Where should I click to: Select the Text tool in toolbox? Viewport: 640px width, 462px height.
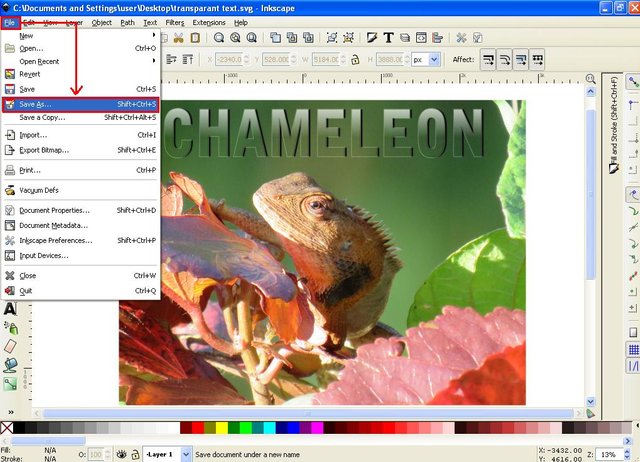[10, 309]
